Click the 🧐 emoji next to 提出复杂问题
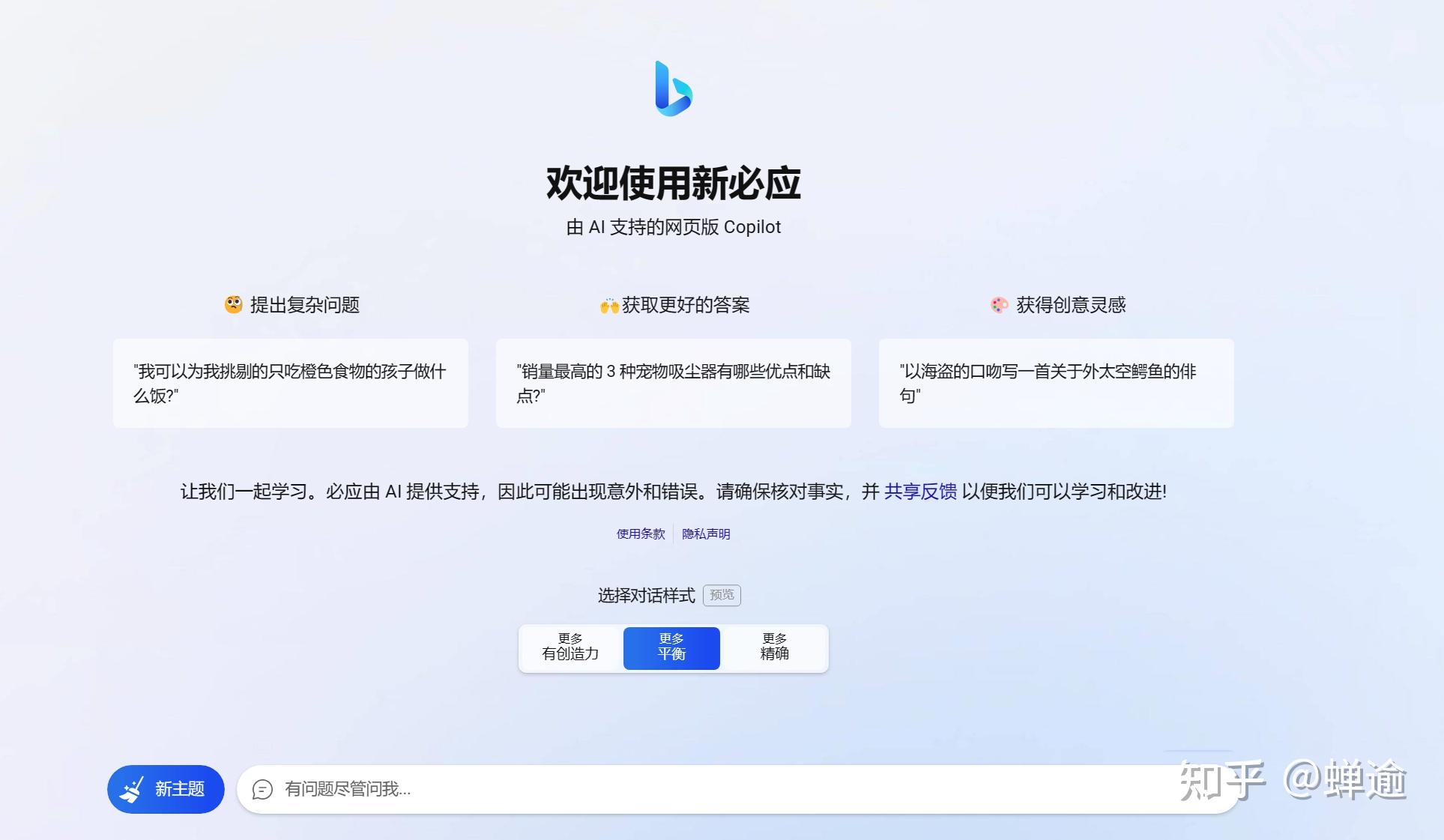Image resolution: width=1444 pixels, height=840 pixels. point(233,304)
